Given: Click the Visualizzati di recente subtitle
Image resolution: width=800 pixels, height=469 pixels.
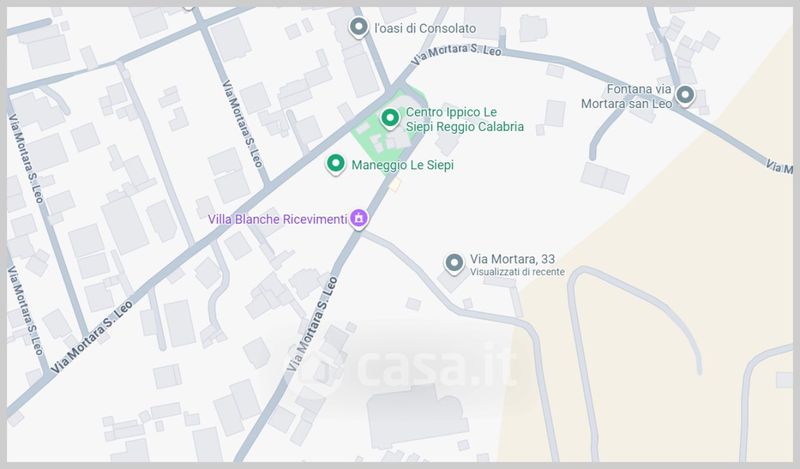Looking at the screenshot, I should click(517, 273).
